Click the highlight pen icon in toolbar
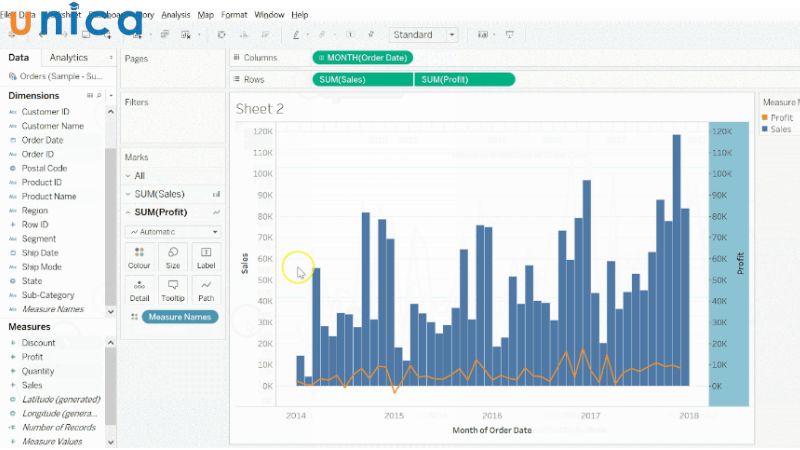800x450 pixels. [296, 34]
